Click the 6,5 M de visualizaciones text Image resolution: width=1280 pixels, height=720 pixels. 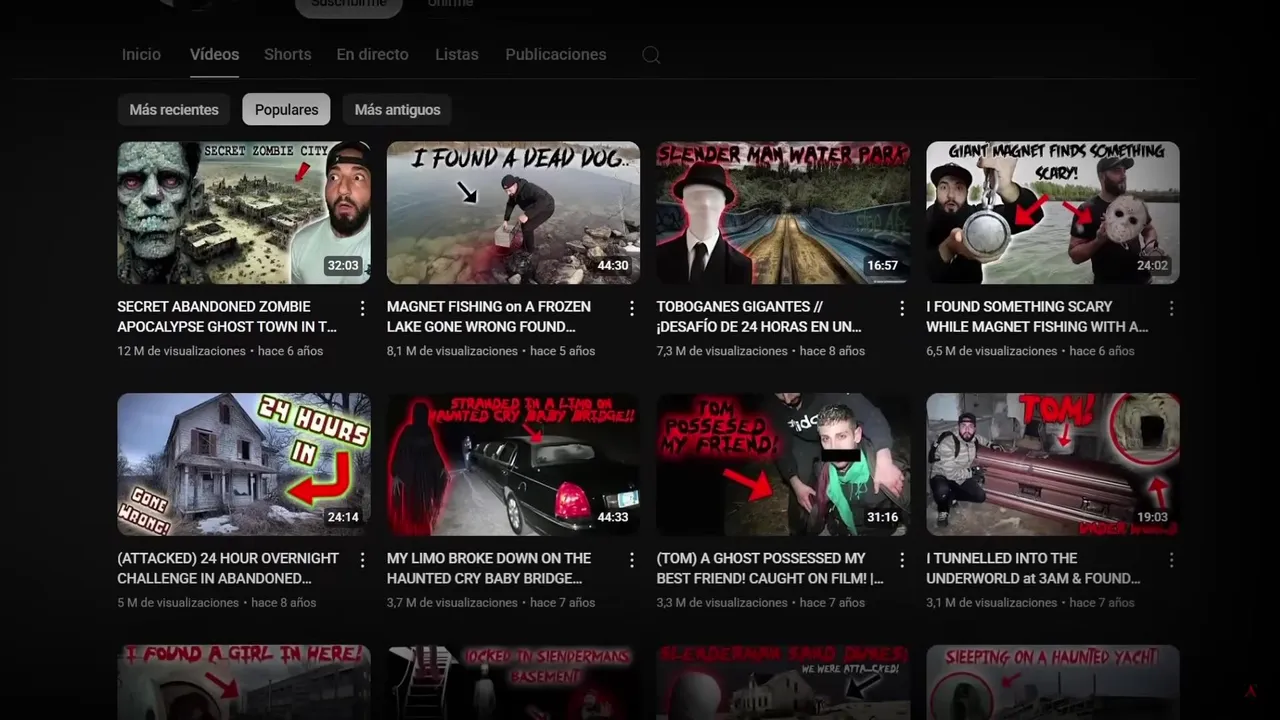pyautogui.click(x=991, y=351)
